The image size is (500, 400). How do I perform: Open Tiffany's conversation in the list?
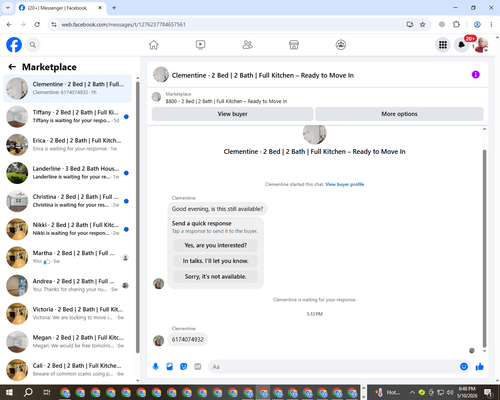(x=67, y=116)
